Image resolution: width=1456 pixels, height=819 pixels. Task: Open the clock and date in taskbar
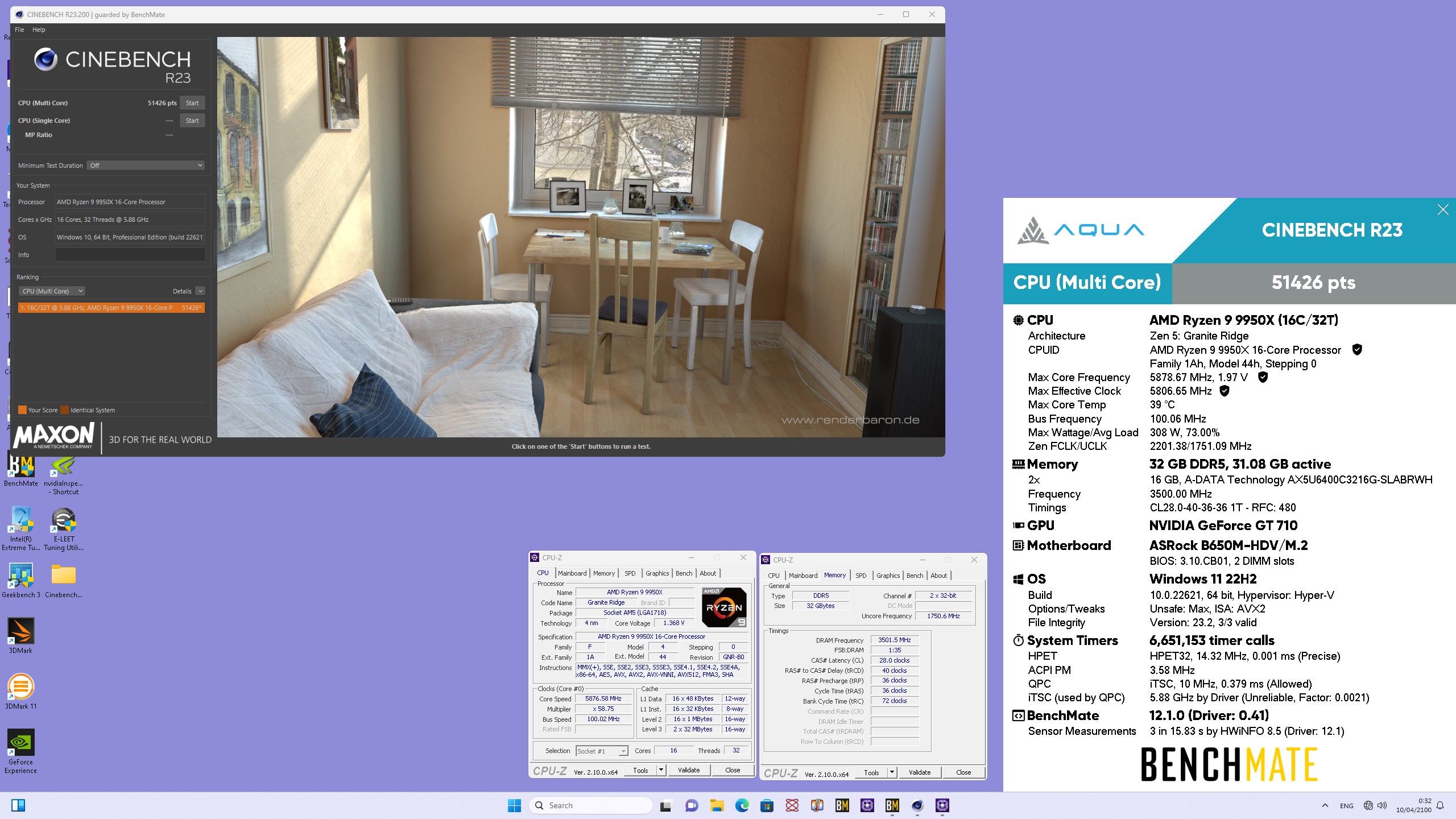pos(1413,805)
